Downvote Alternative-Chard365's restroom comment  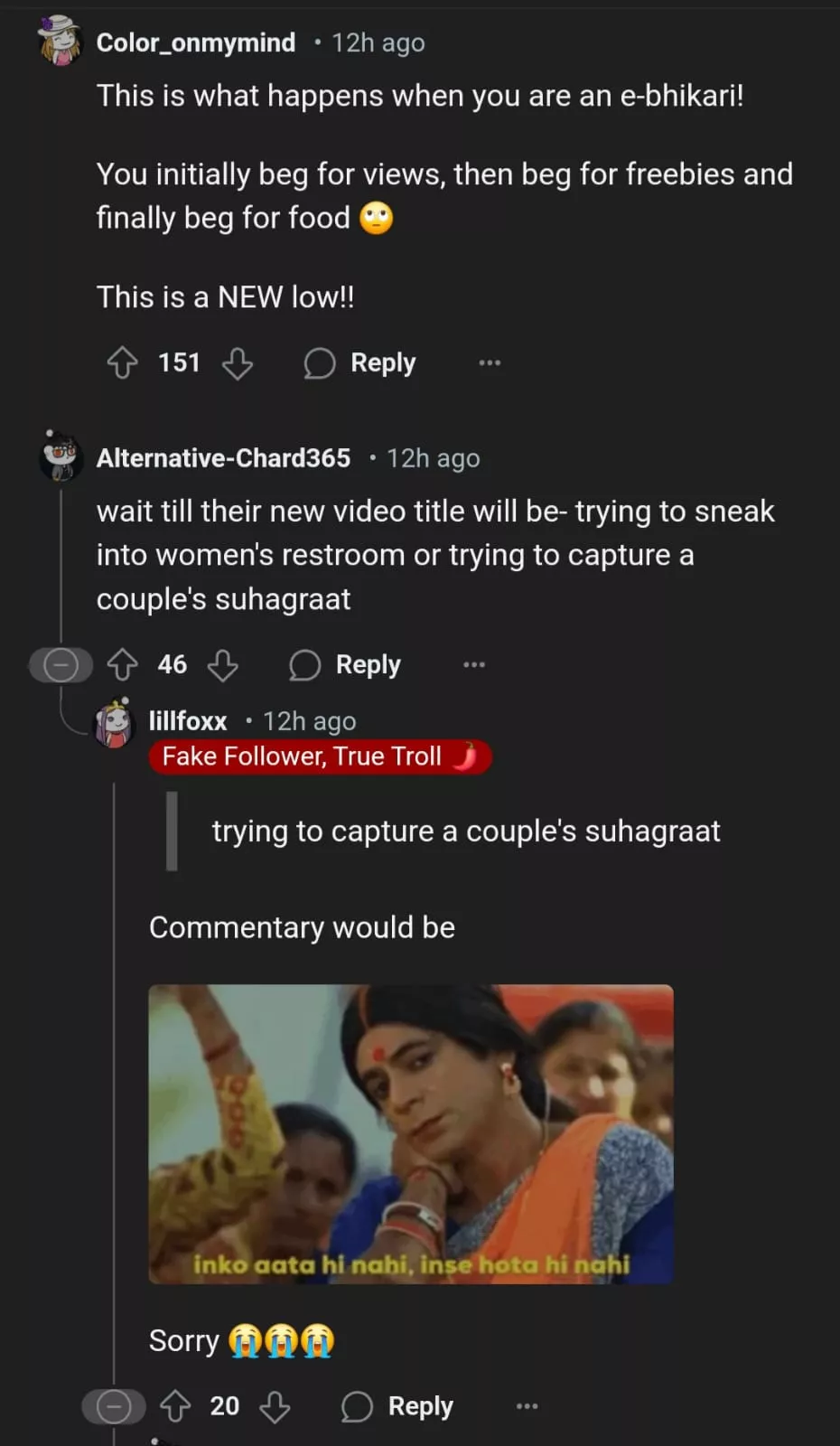pyautogui.click(x=223, y=665)
